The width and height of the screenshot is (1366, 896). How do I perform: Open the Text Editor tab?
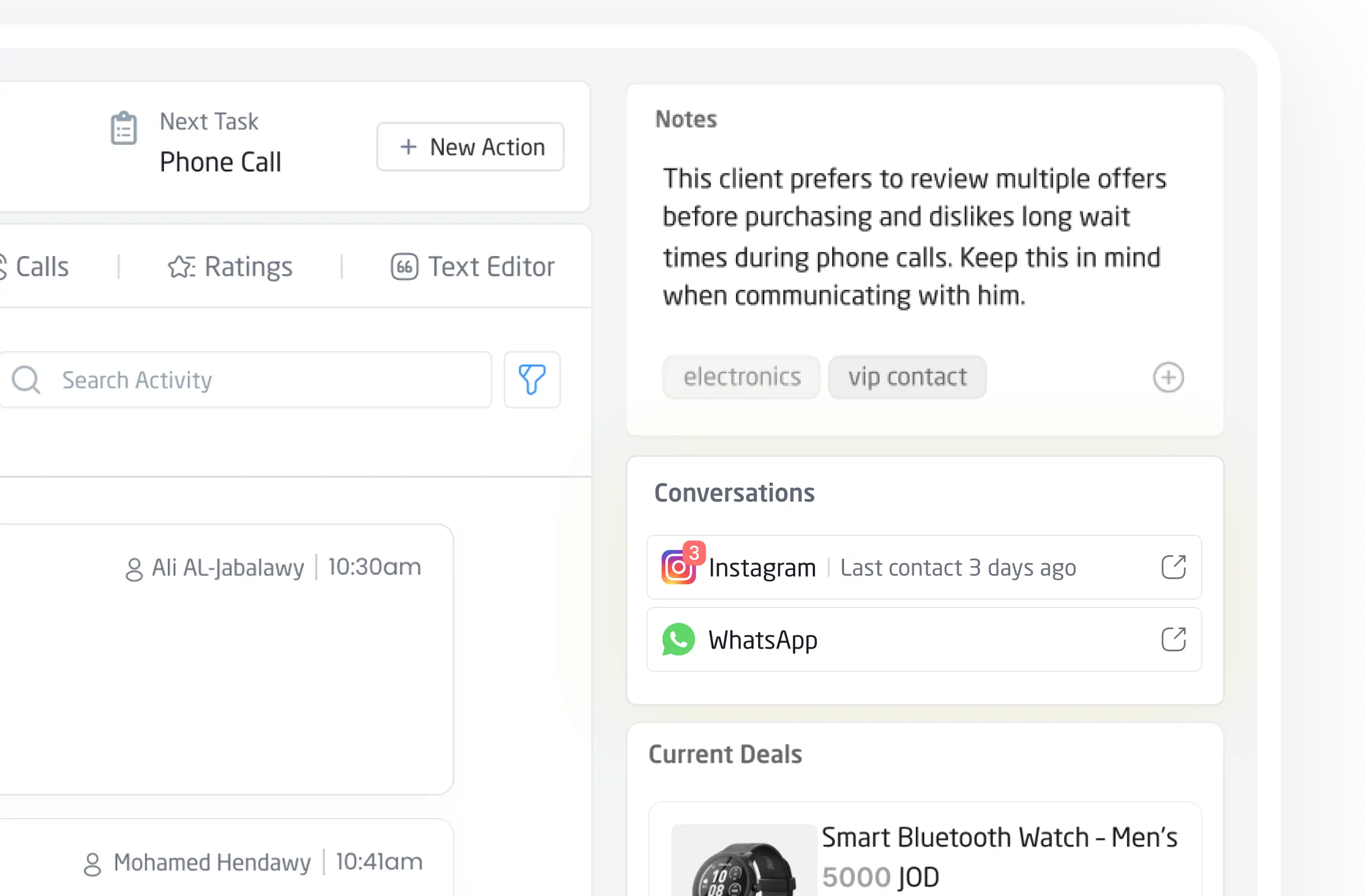click(x=473, y=267)
